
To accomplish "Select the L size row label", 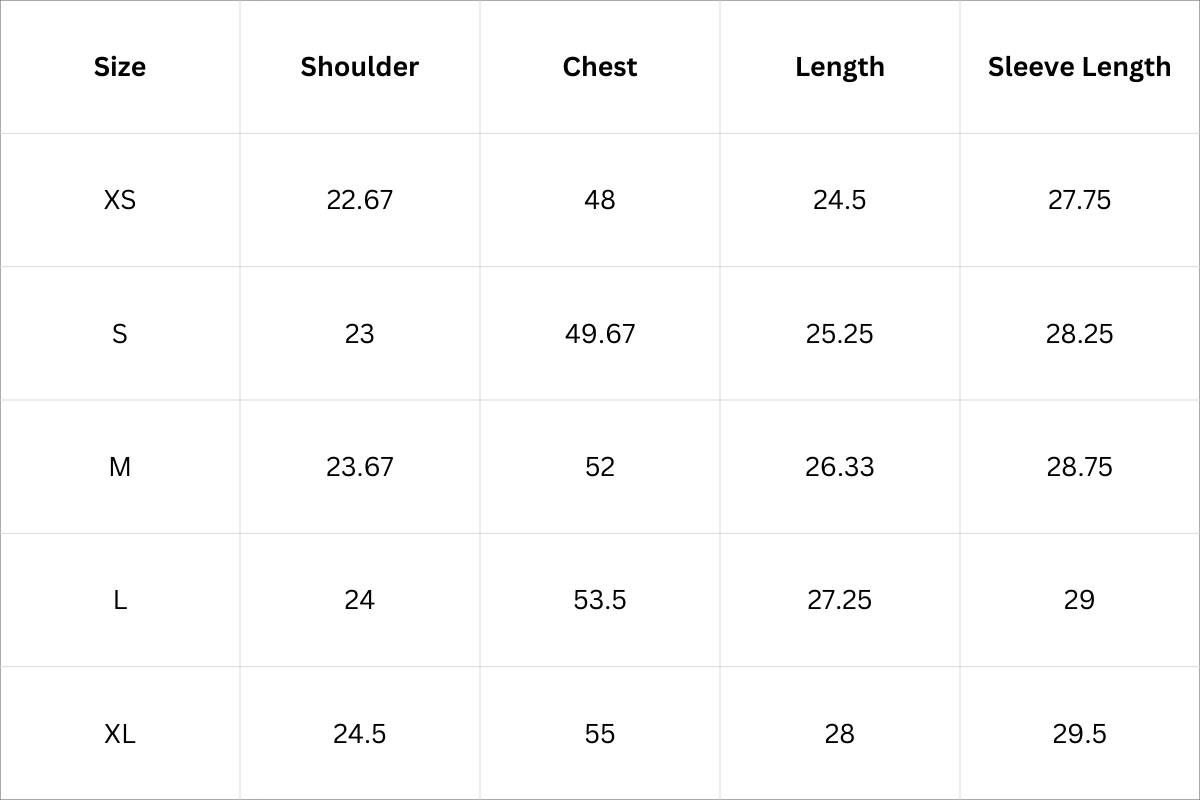I will 120,600.
